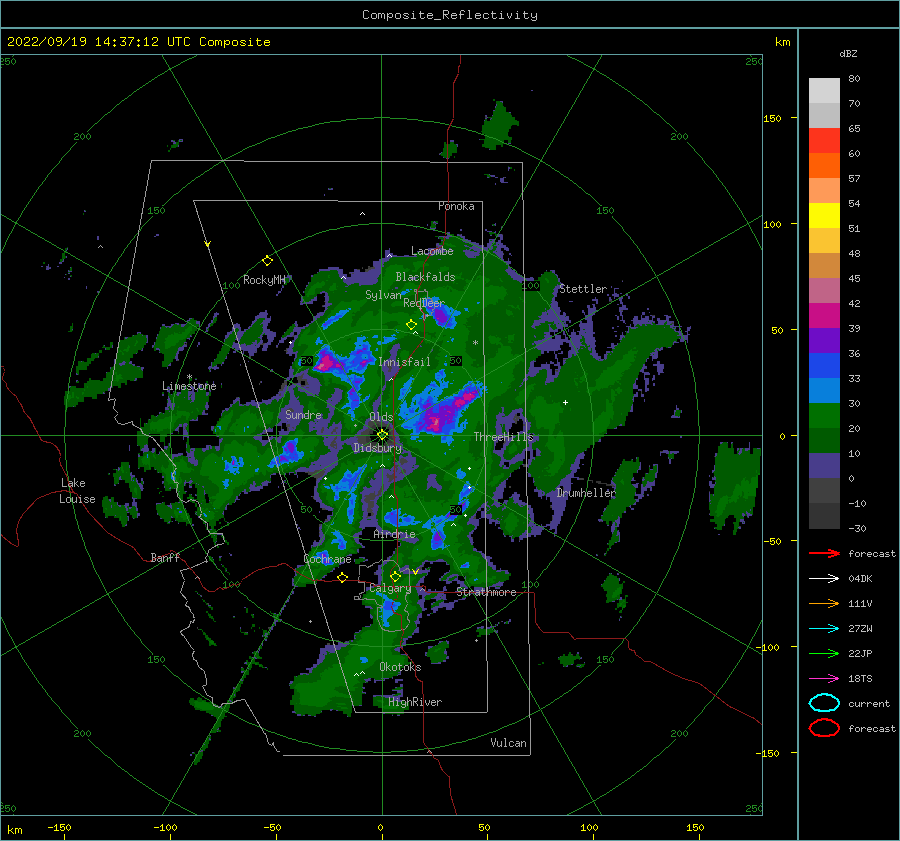Click the Calgary city label
Screen dimensions: 900x841
coord(390,588)
